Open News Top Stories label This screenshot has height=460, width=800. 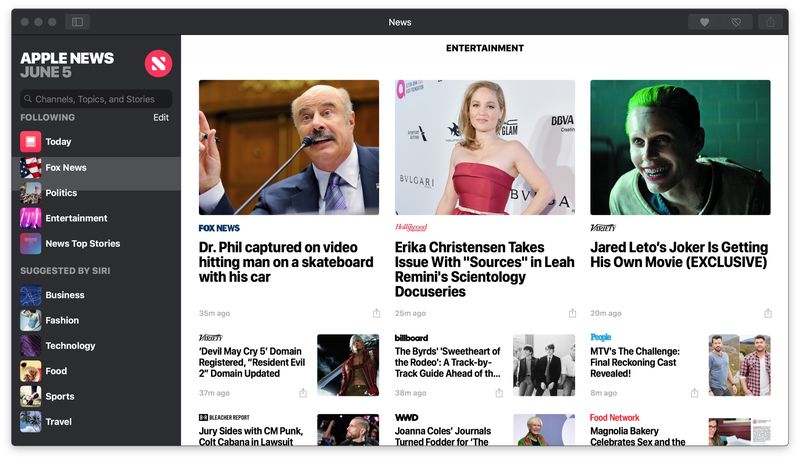83,244
